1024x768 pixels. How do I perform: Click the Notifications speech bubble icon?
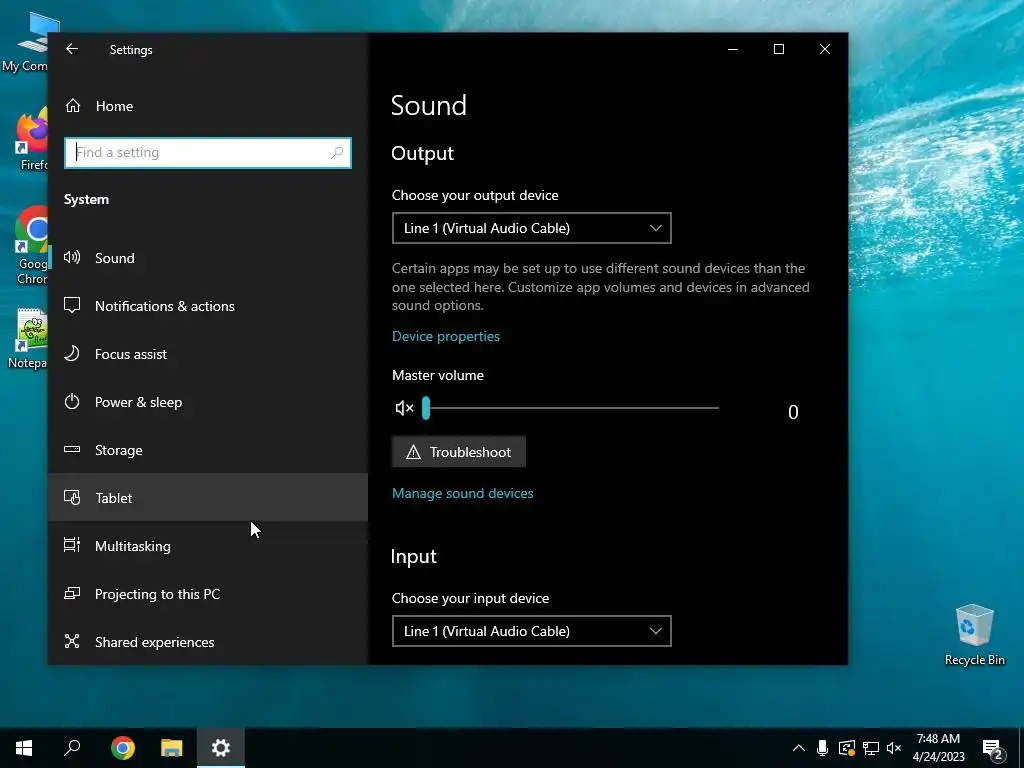click(72, 305)
